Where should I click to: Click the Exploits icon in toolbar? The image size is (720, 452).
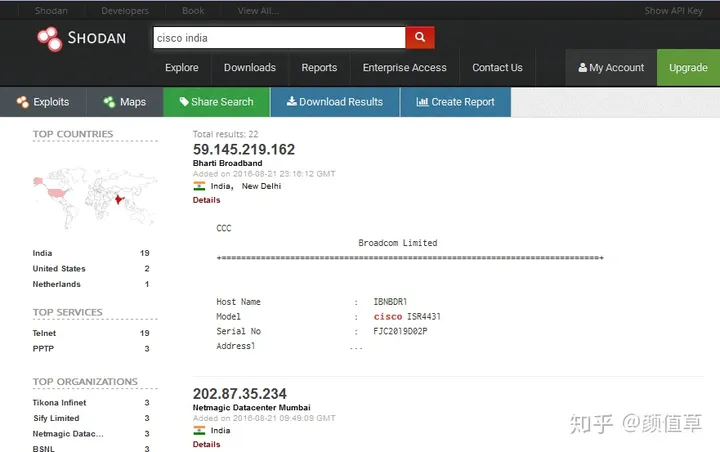click(22, 102)
